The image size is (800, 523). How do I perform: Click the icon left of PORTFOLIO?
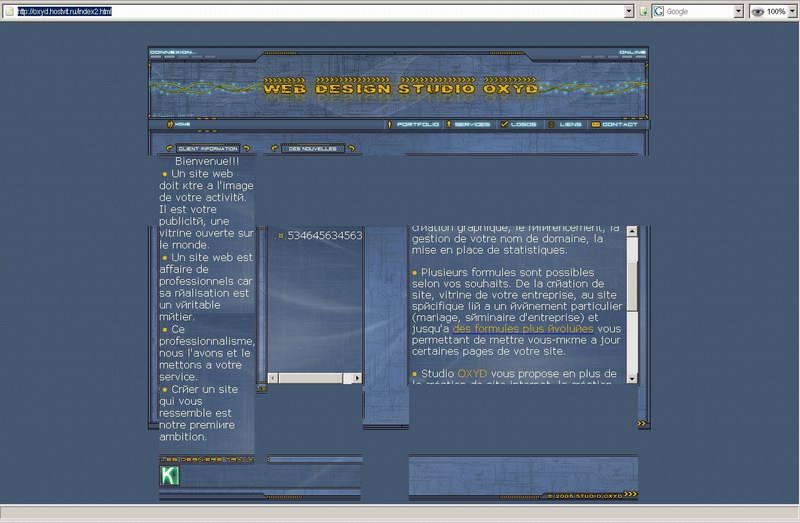389,124
